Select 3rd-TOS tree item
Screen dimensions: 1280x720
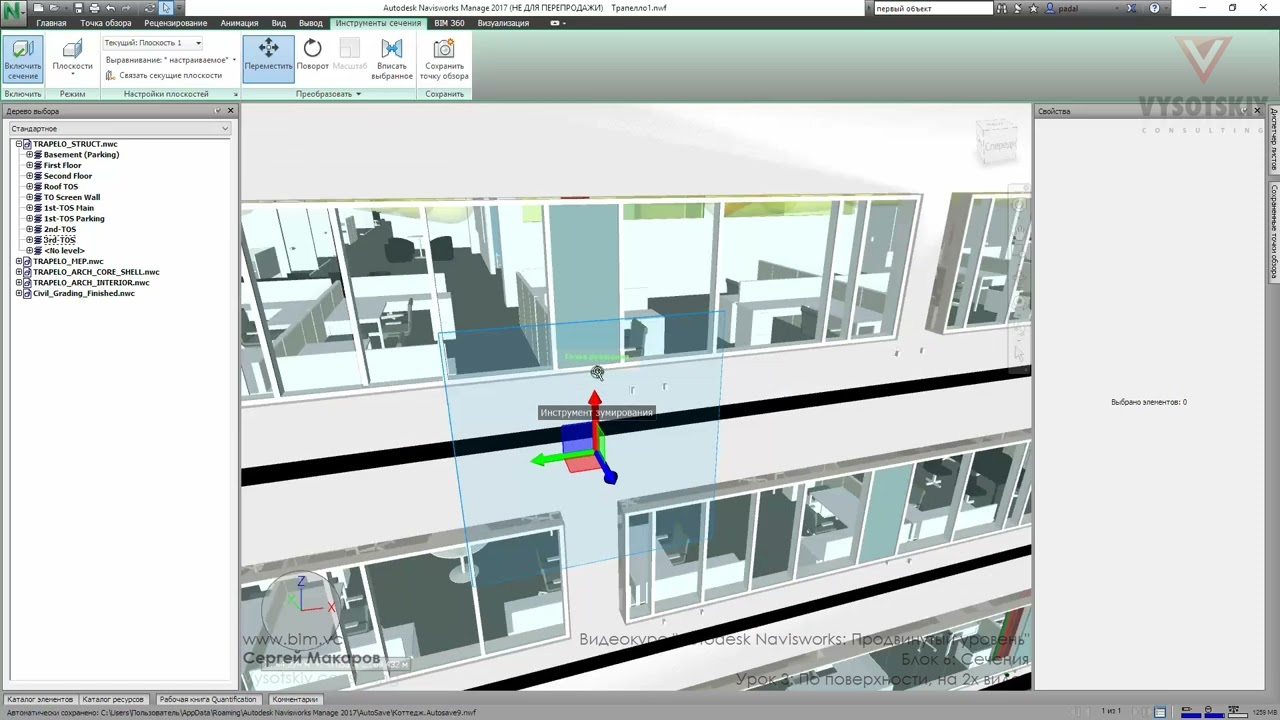pyautogui.click(x=60, y=240)
